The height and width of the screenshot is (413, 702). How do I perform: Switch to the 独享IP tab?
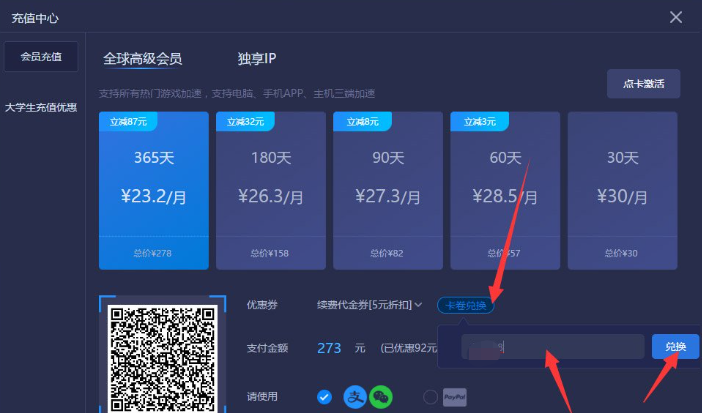257,58
